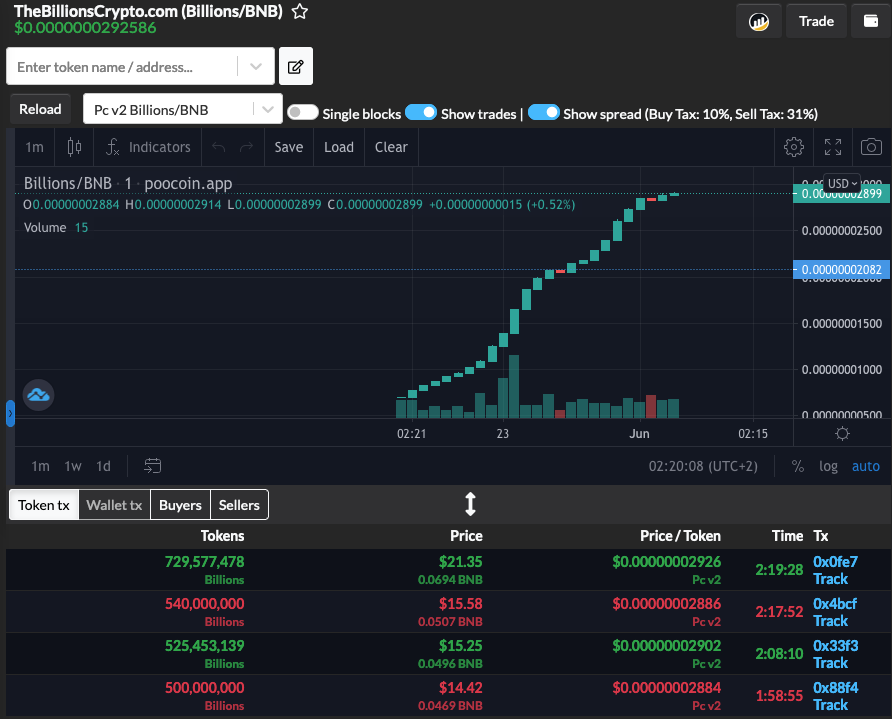Click the edit pencil icon beside the search box

pos(296,67)
